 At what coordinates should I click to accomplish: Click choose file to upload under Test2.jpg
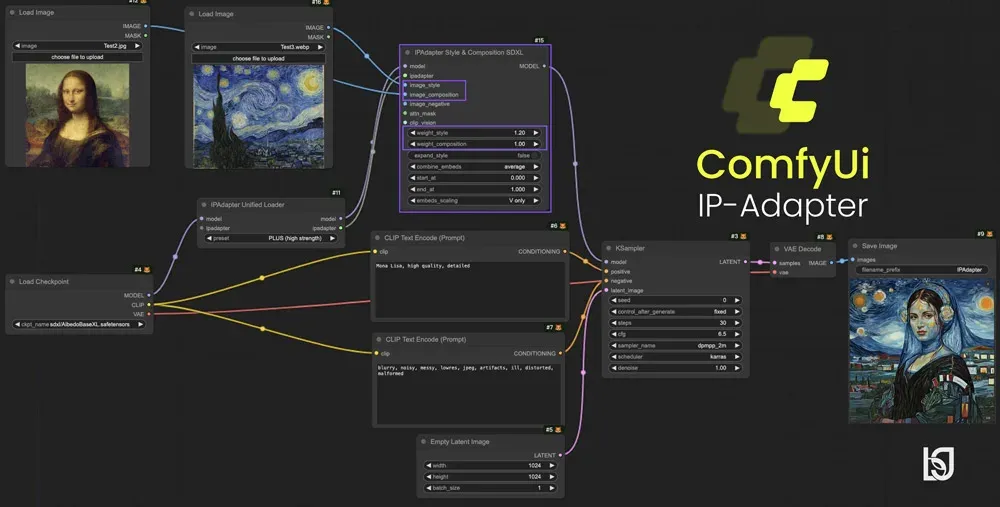pos(77,57)
